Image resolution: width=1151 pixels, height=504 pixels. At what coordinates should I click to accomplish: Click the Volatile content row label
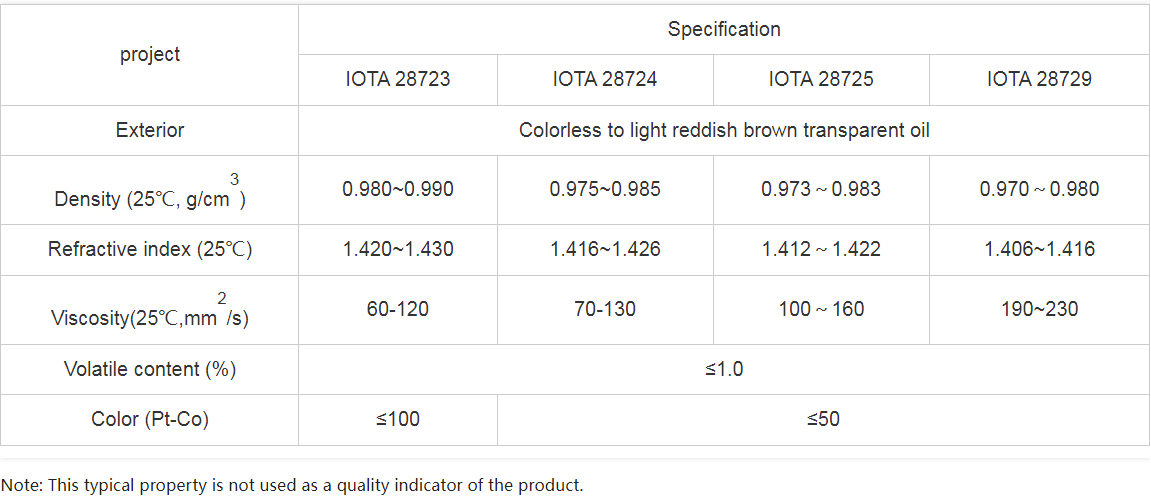point(150,369)
